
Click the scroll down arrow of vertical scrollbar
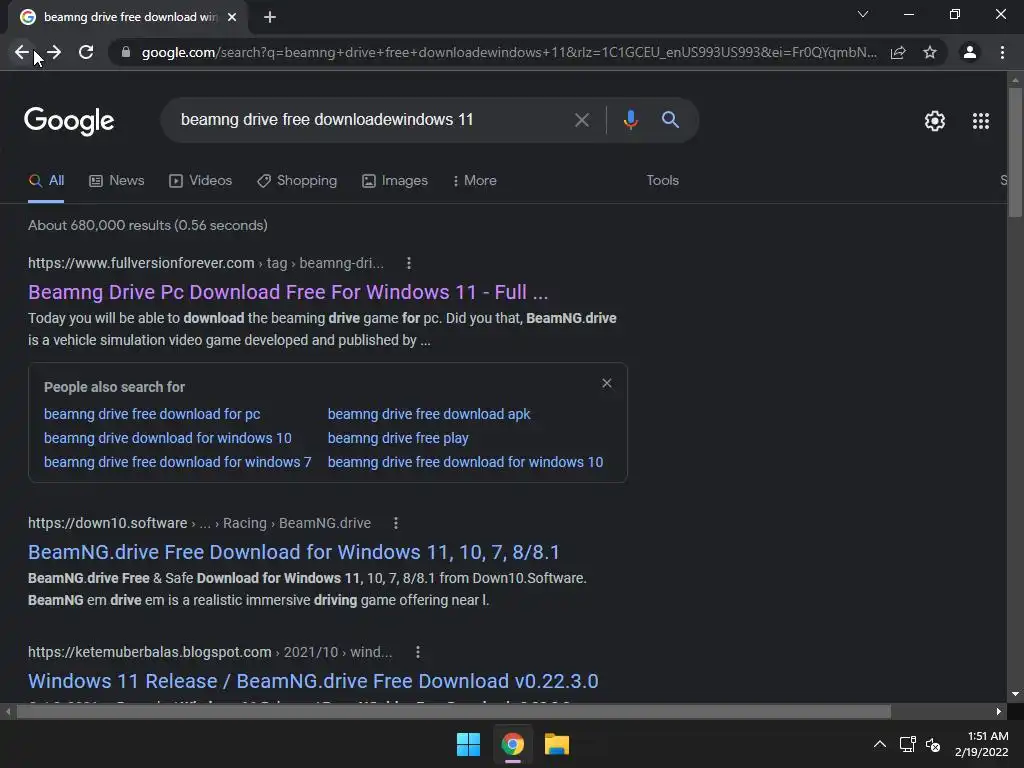click(1015, 694)
